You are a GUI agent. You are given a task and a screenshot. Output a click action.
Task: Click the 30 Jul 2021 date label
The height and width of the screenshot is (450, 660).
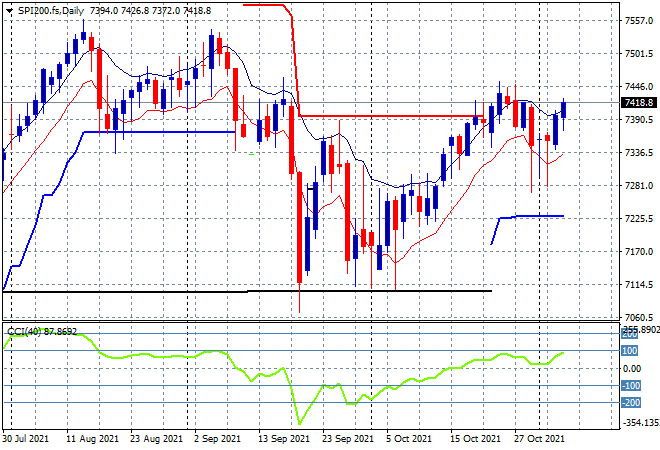click(25, 439)
